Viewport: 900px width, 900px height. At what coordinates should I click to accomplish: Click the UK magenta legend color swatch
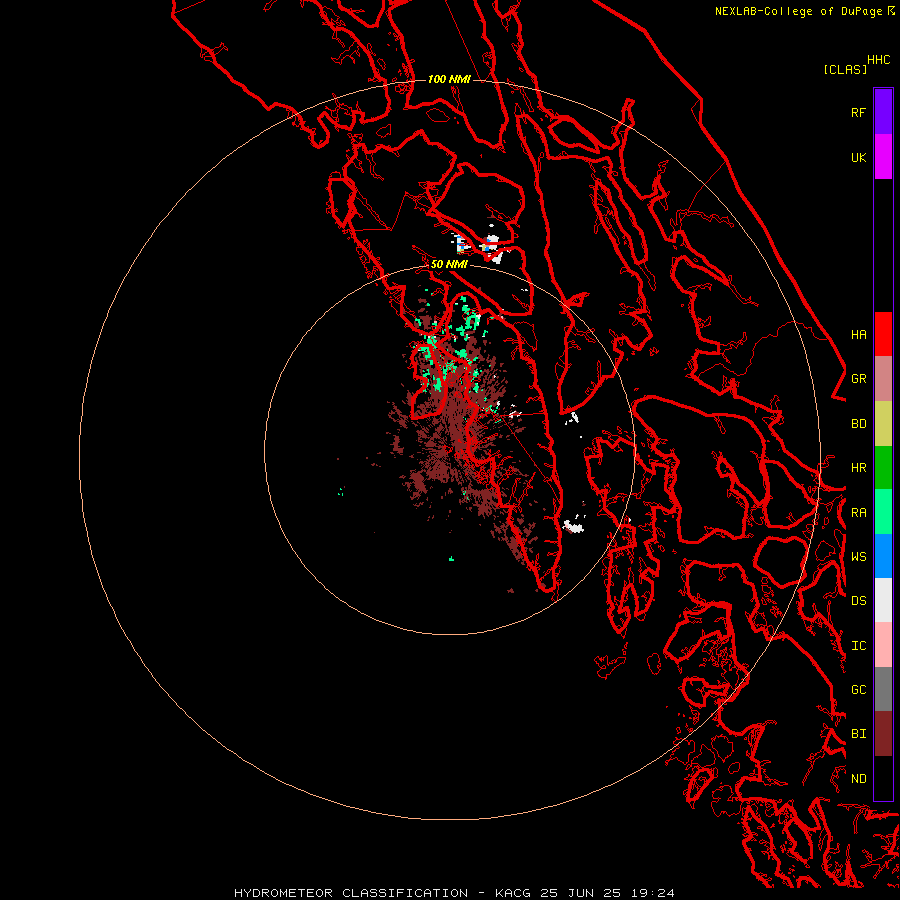click(883, 157)
